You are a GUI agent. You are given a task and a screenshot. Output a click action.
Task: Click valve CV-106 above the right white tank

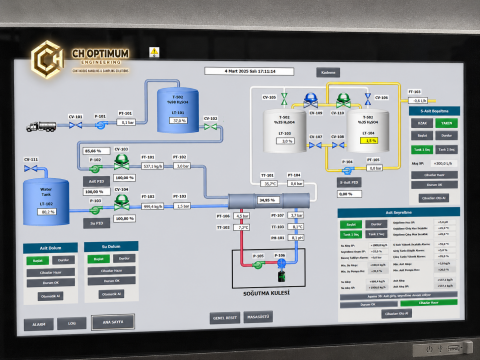click(368, 99)
